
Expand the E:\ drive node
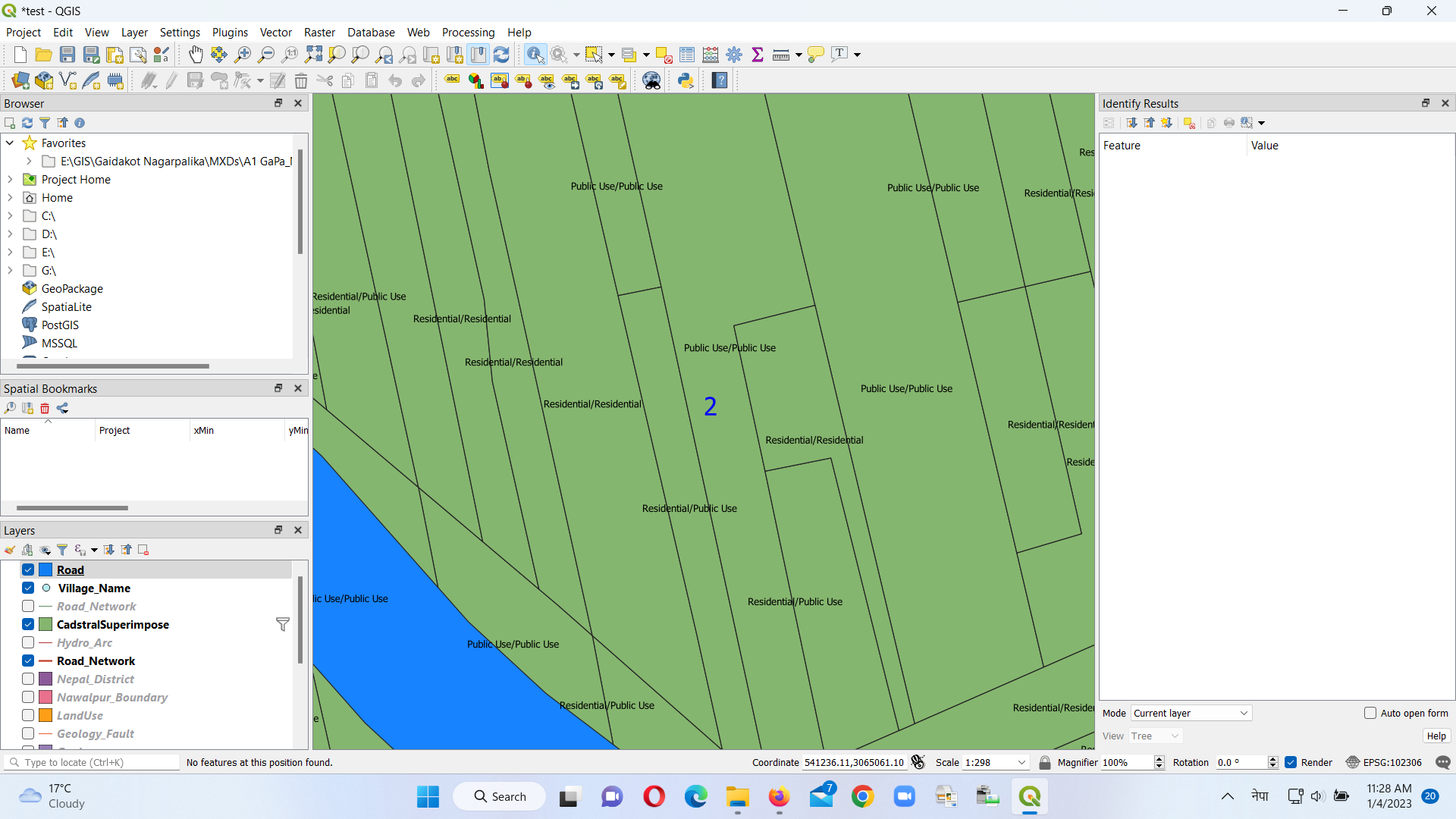click(10, 252)
